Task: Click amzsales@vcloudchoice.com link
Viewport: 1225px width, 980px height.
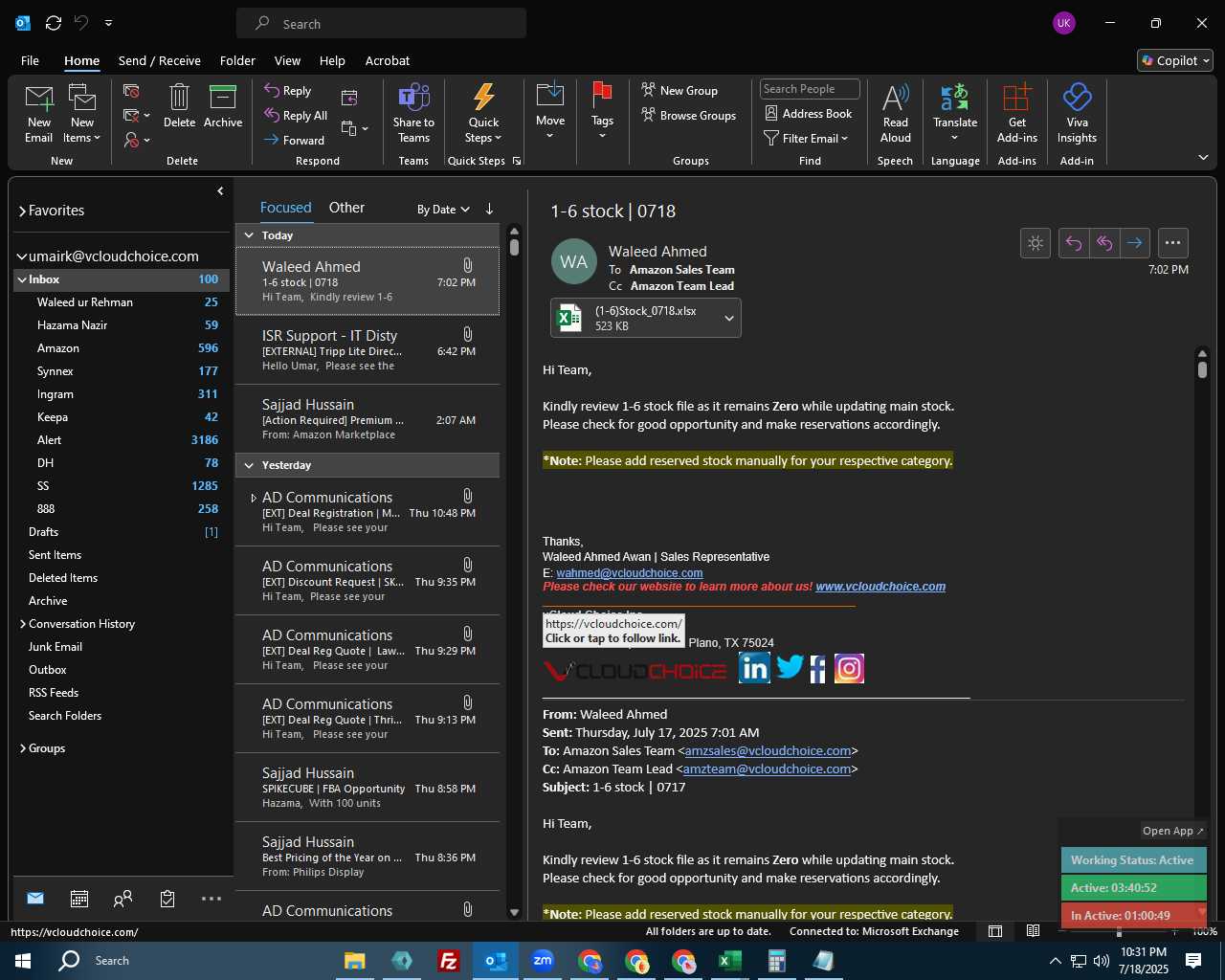Action: point(768,751)
